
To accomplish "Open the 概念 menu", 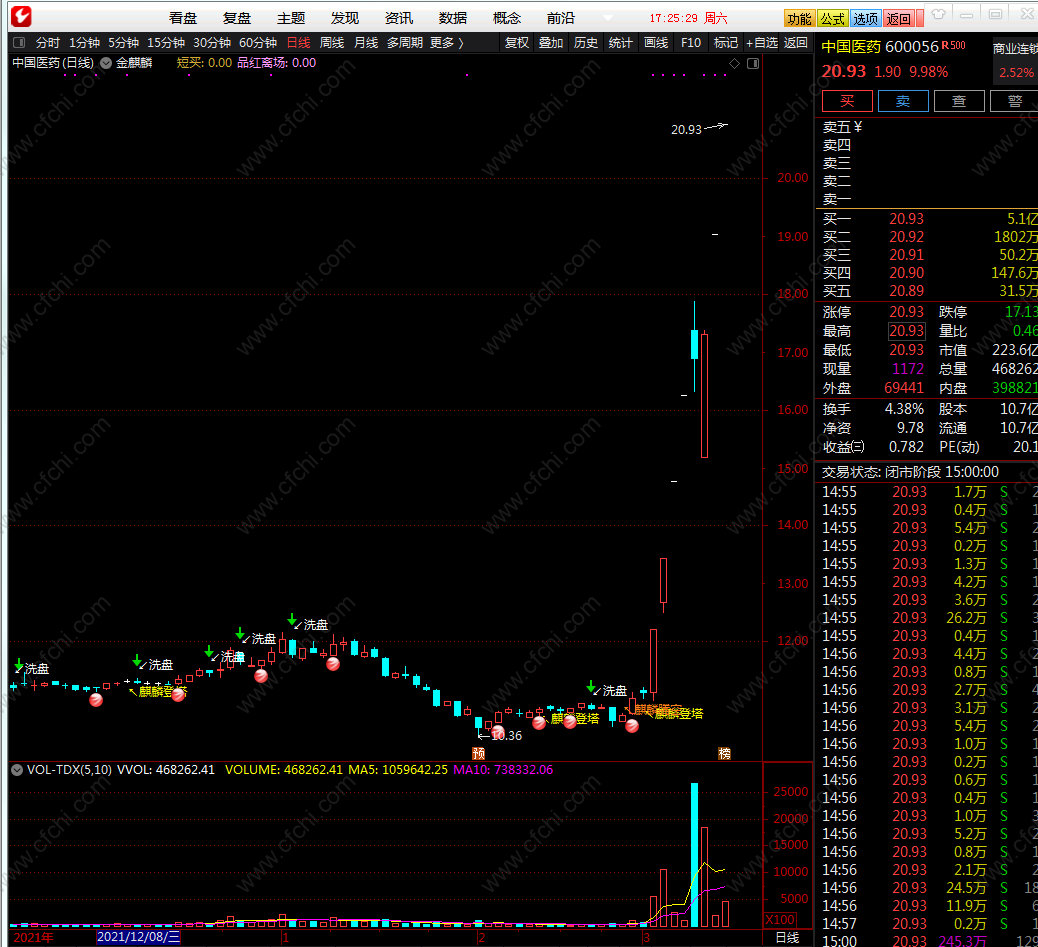I will [x=507, y=19].
